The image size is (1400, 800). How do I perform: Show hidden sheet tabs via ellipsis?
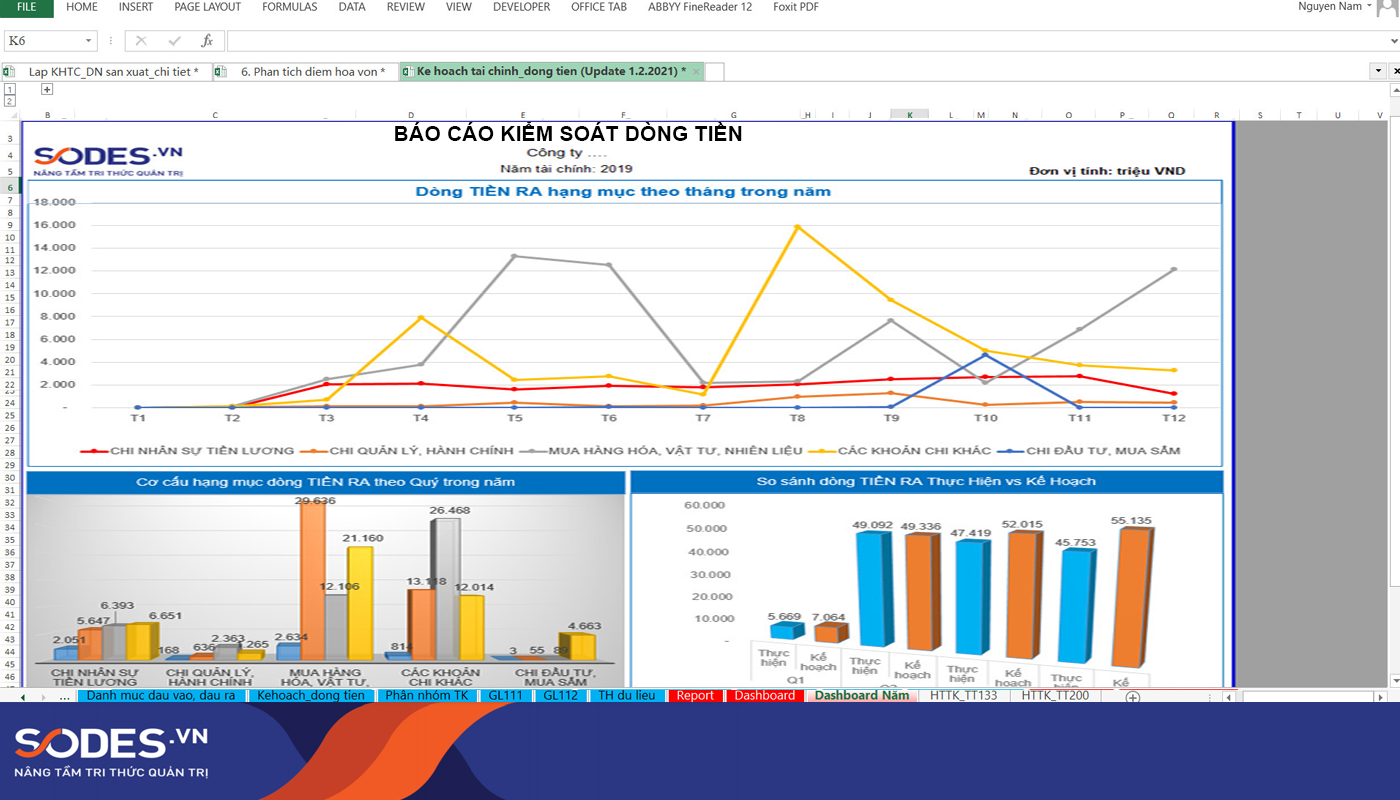tap(65, 696)
